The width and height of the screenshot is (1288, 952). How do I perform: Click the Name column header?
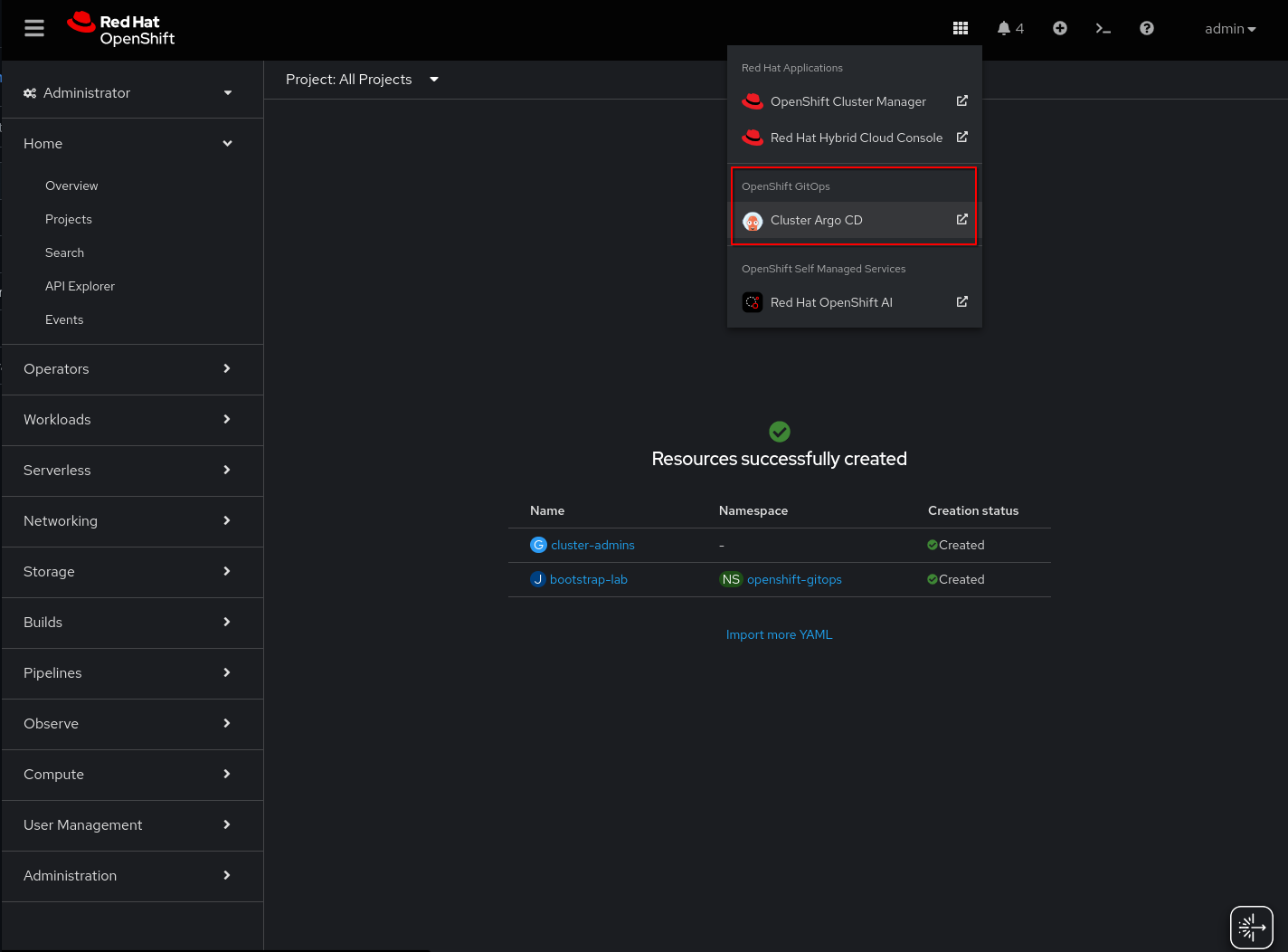coord(547,510)
